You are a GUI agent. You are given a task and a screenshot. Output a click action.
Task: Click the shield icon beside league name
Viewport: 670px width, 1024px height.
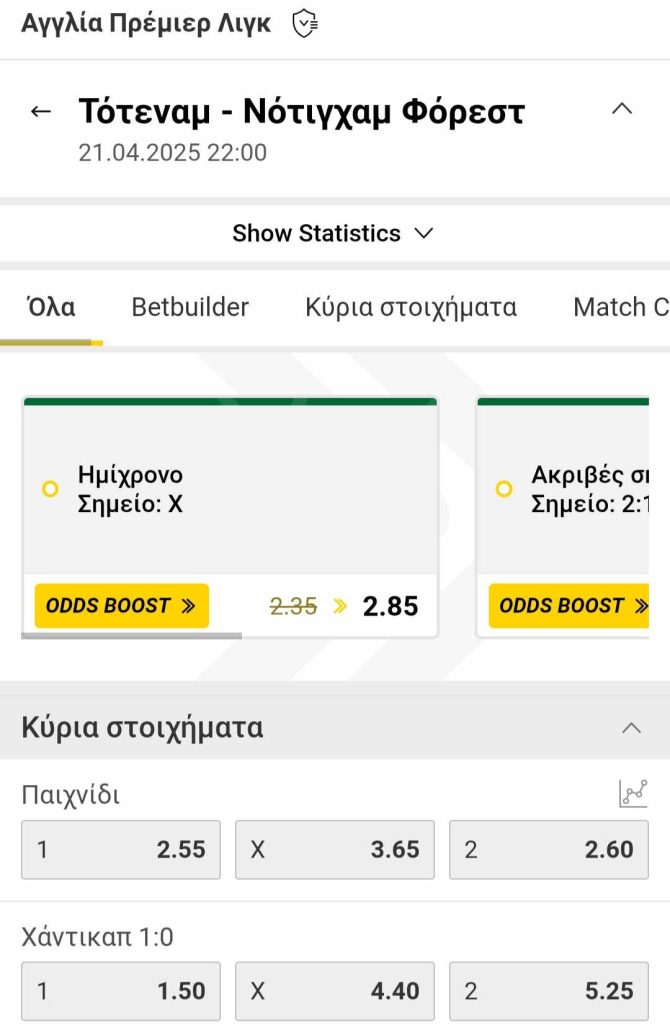[x=304, y=23]
